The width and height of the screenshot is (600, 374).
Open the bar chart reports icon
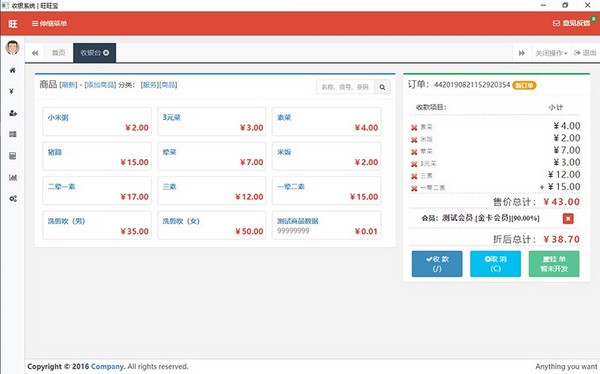13,177
